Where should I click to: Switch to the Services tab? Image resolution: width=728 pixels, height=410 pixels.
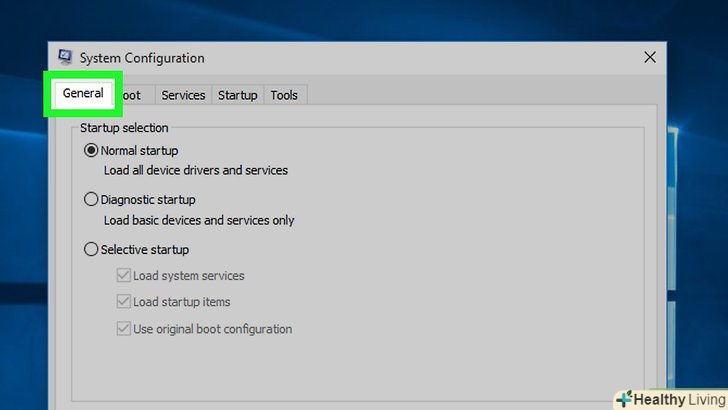tap(183, 95)
